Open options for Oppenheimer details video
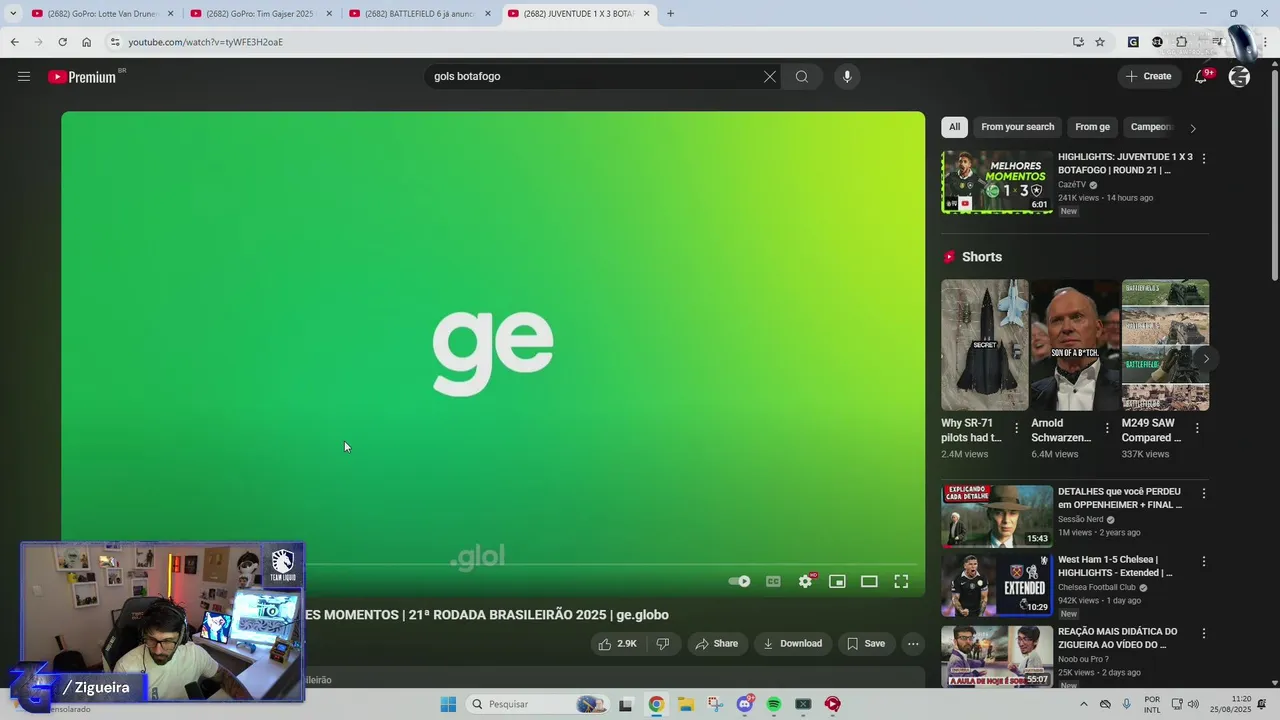The width and height of the screenshot is (1280, 720). 1204,493
